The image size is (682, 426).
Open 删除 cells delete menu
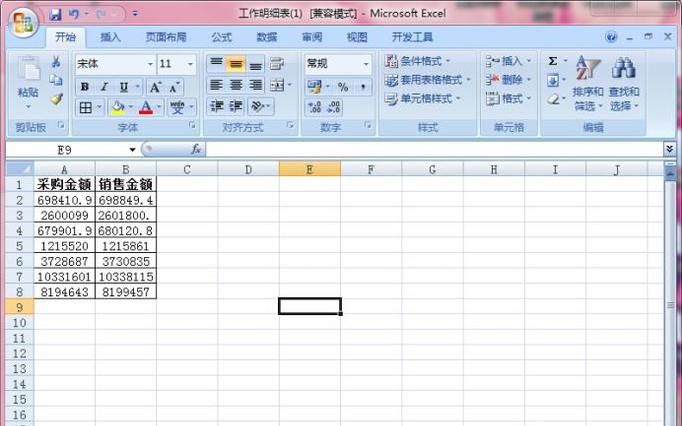(508, 80)
